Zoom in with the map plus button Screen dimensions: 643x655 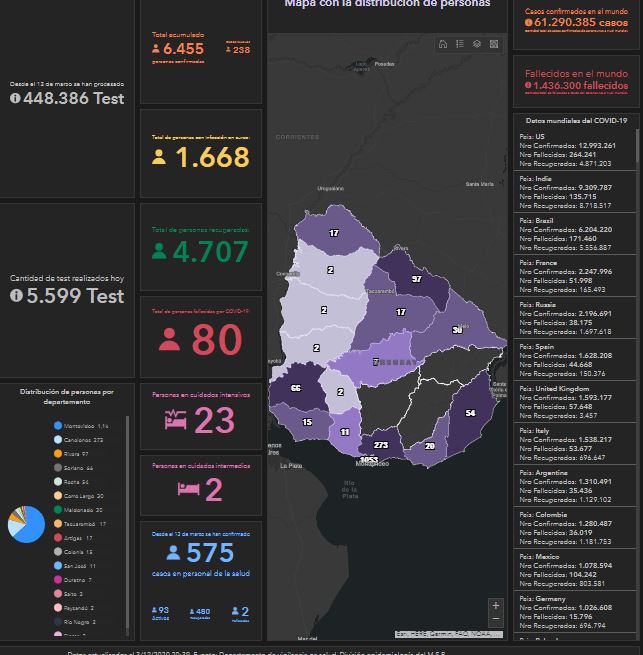pos(496,605)
